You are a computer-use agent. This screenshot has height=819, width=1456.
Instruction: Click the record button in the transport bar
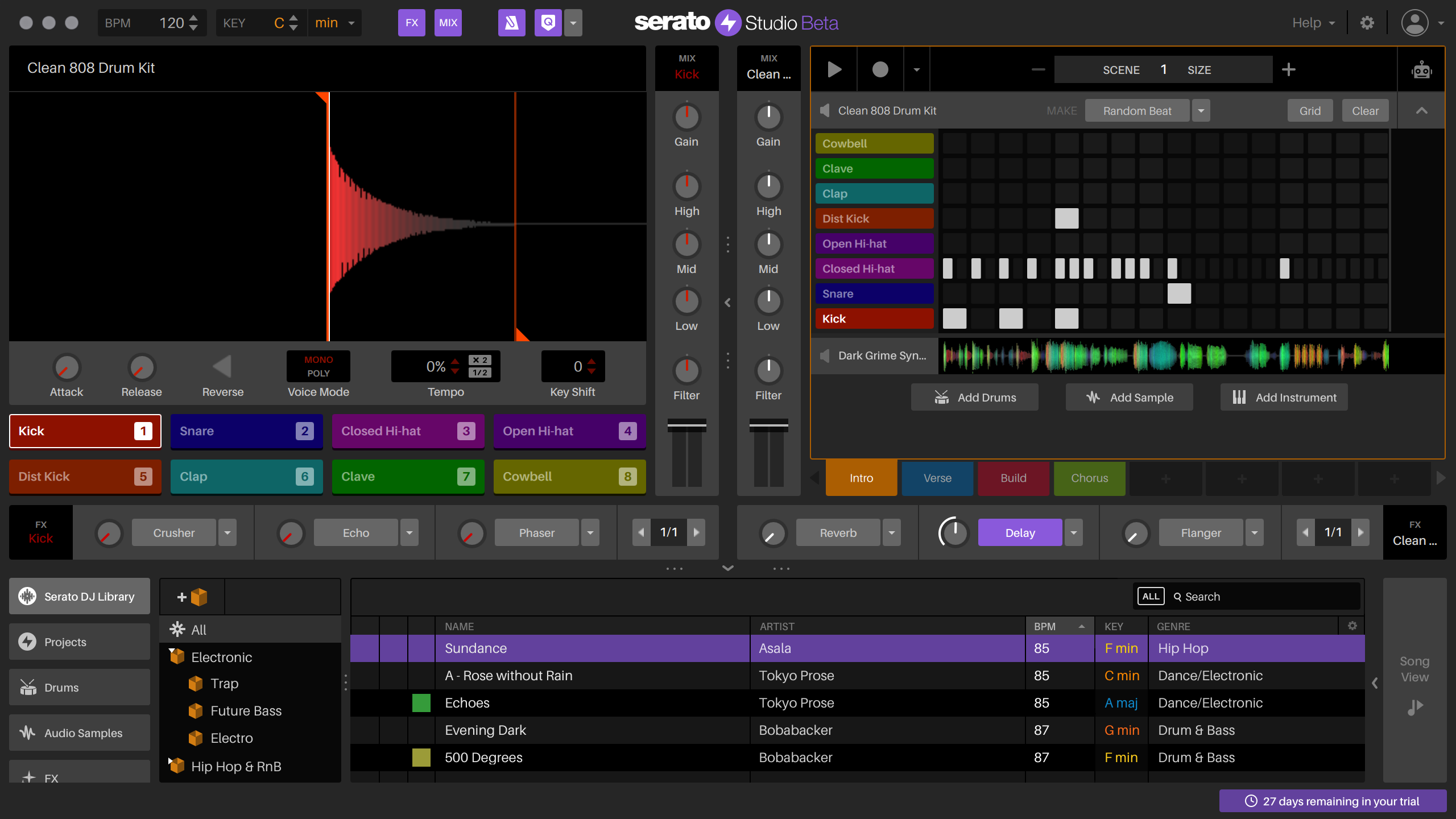[x=879, y=69]
